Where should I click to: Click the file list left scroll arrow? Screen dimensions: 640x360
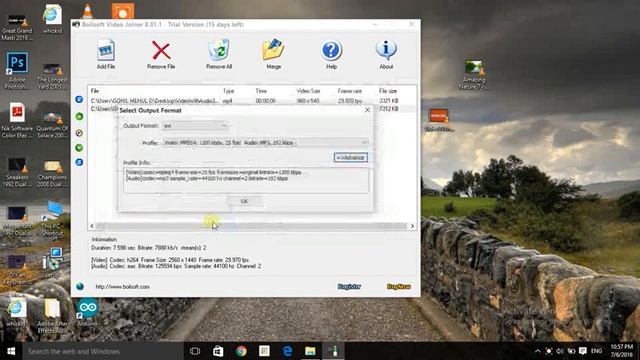click(92, 226)
